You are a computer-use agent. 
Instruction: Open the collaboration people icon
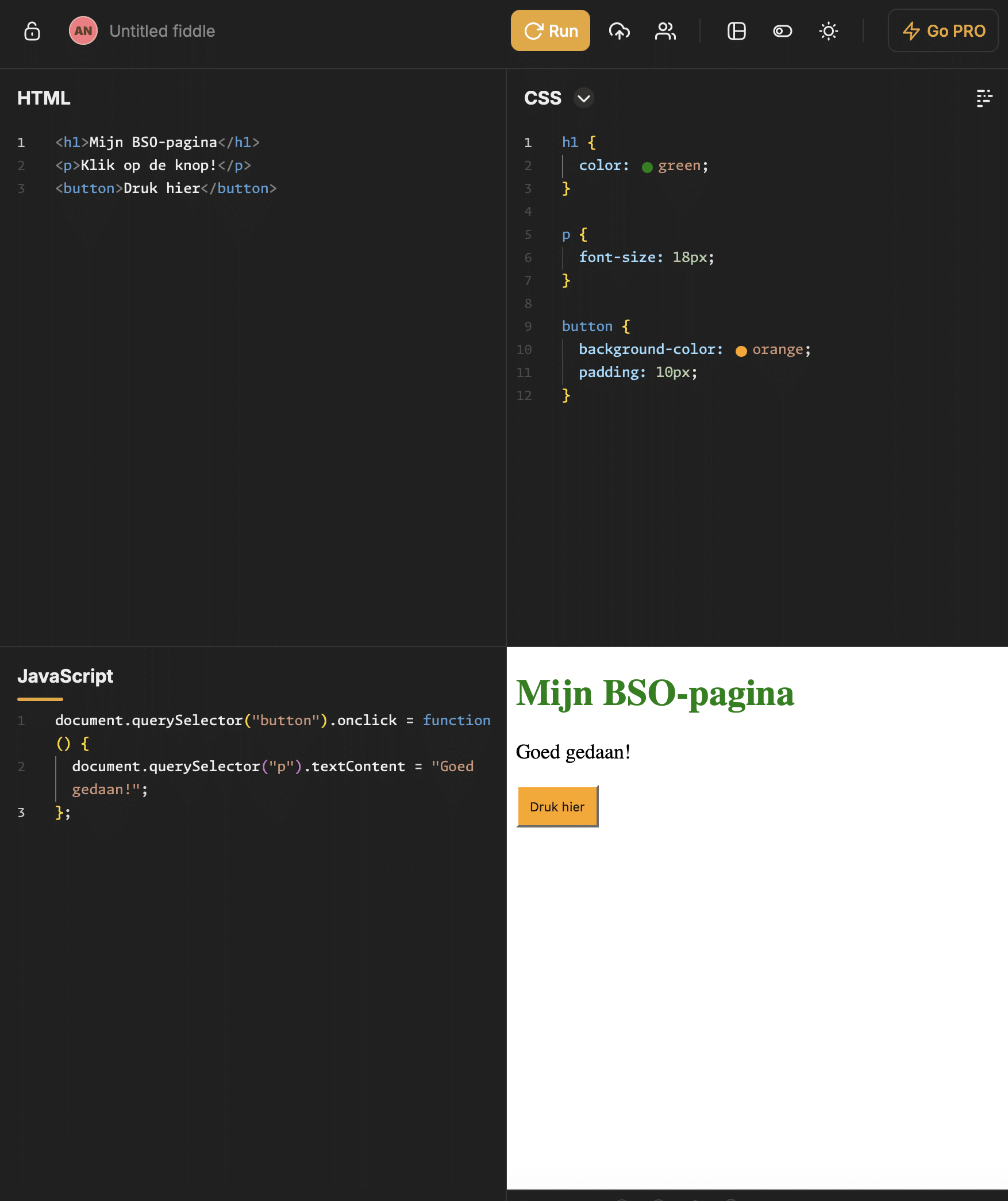665,31
